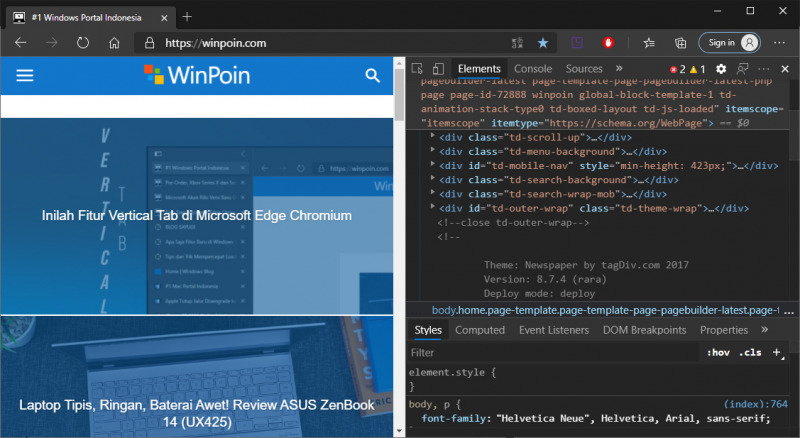
Task: Toggle the .cls class editor
Action: [750, 352]
